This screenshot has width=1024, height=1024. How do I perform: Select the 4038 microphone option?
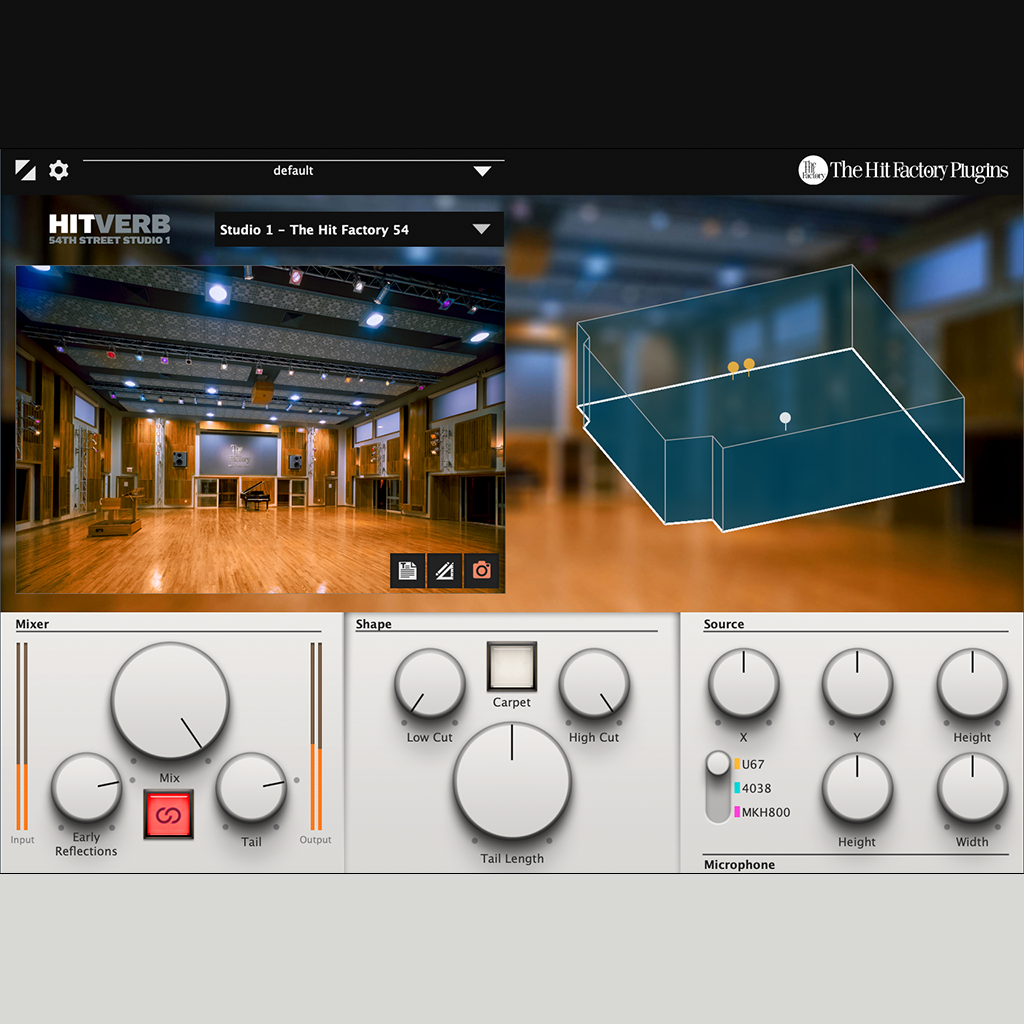point(753,788)
